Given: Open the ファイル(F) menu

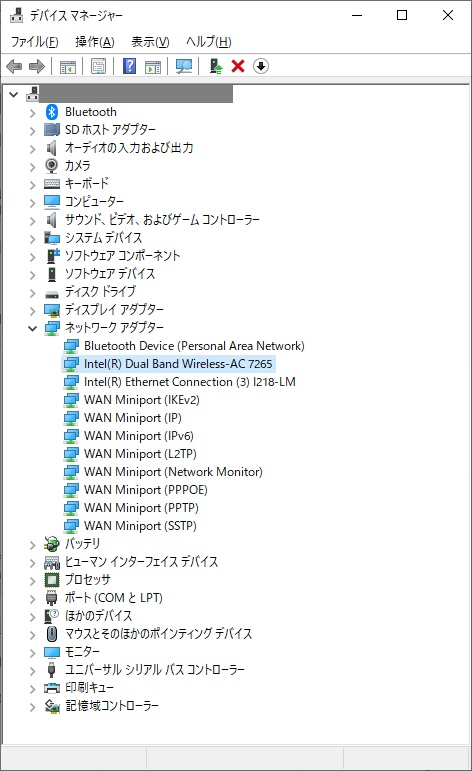Looking at the screenshot, I should pyautogui.click(x=34, y=42).
